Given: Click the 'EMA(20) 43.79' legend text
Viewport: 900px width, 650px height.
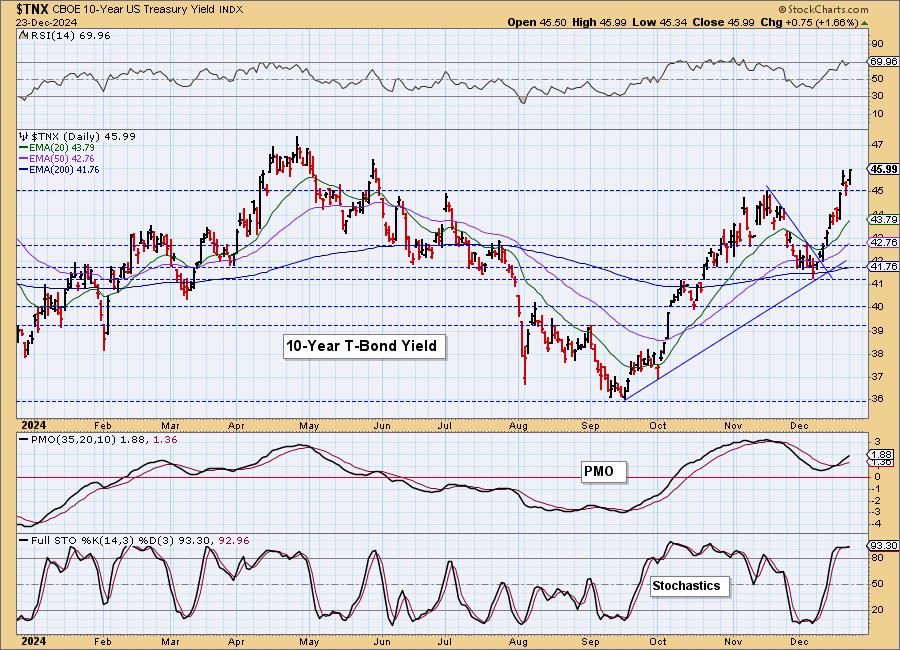Looking at the screenshot, I should pos(61,148).
